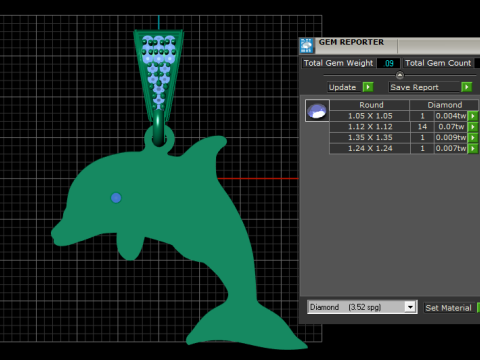
Task: Click the Set Material button
Action: tap(448, 308)
